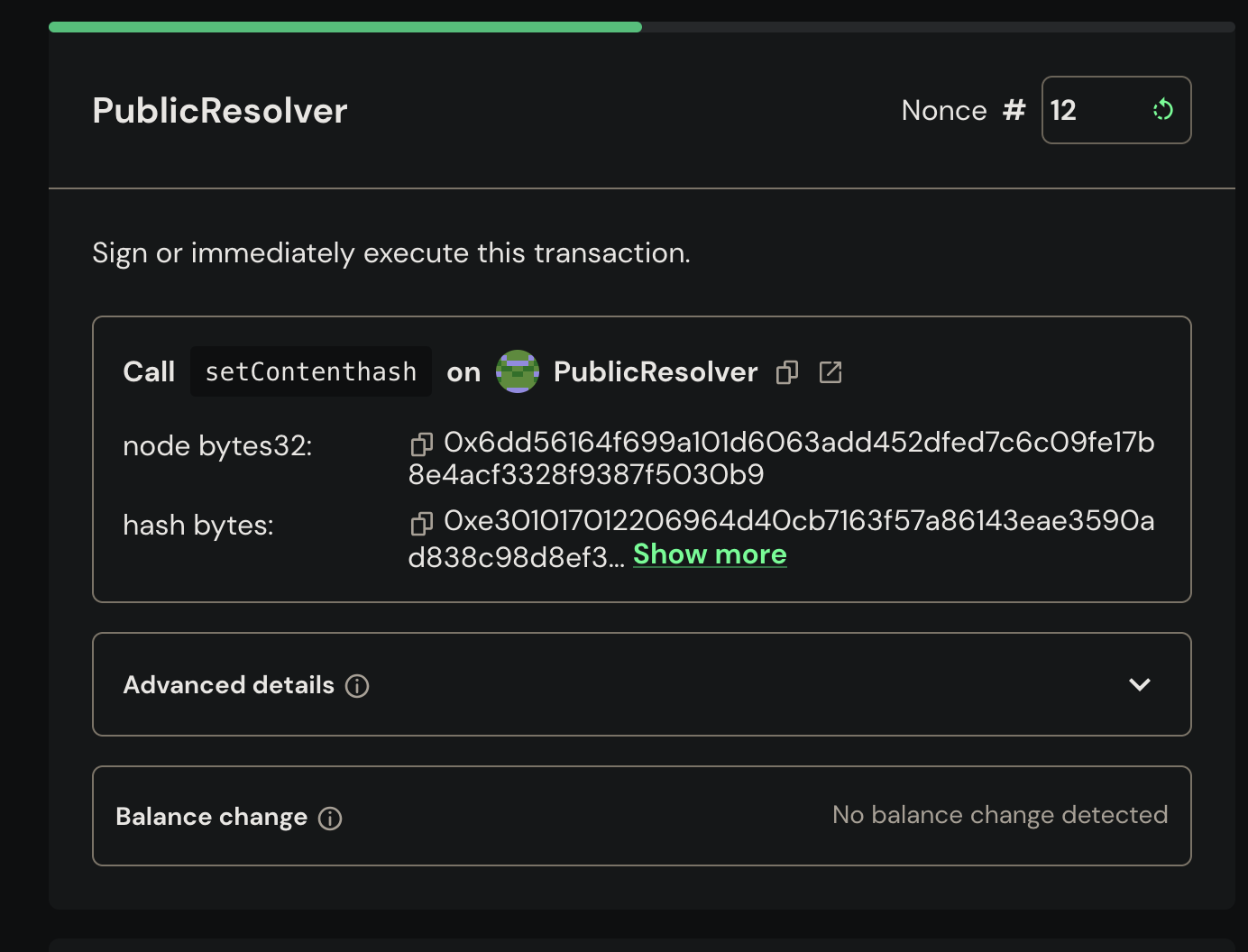1248x952 pixels.
Task: Show more of the hash bytes
Action: click(x=710, y=554)
